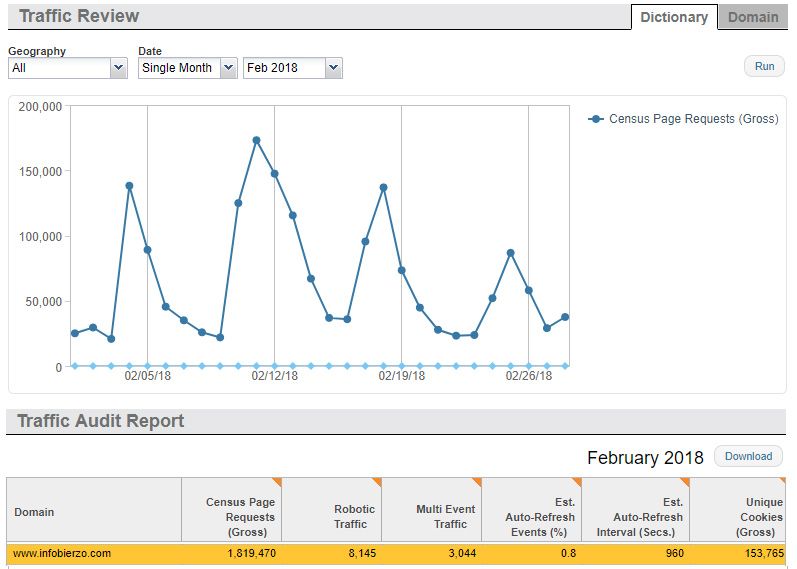Click orange corner marker on Census Page Requests header
The height and width of the screenshot is (569, 797).
pos(277,482)
